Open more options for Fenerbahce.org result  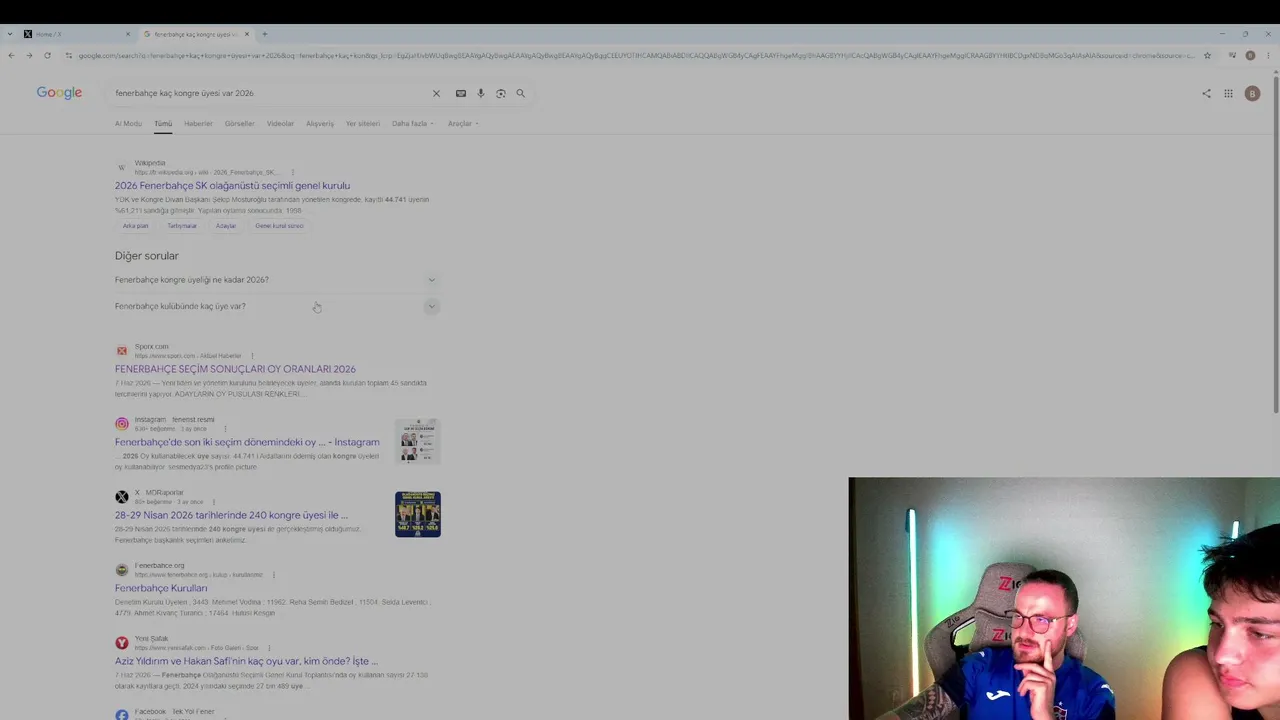pos(273,575)
